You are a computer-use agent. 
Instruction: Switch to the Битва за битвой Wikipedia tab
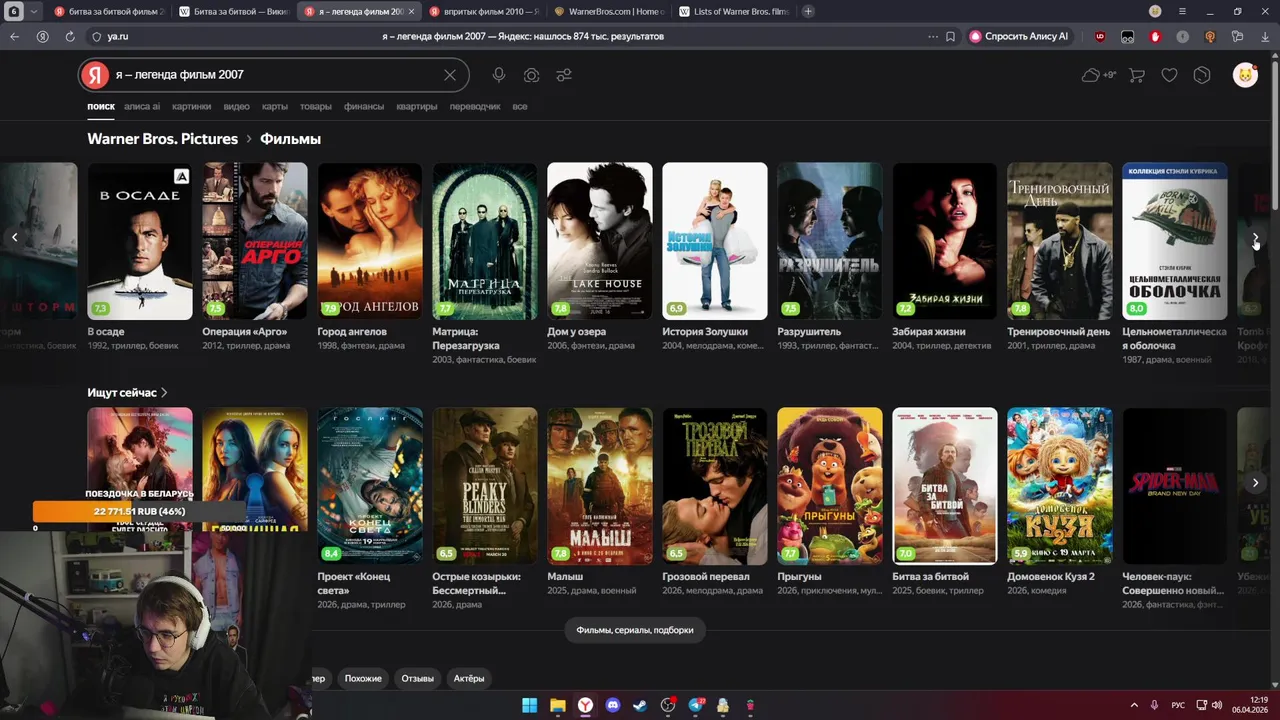point(233,11)
